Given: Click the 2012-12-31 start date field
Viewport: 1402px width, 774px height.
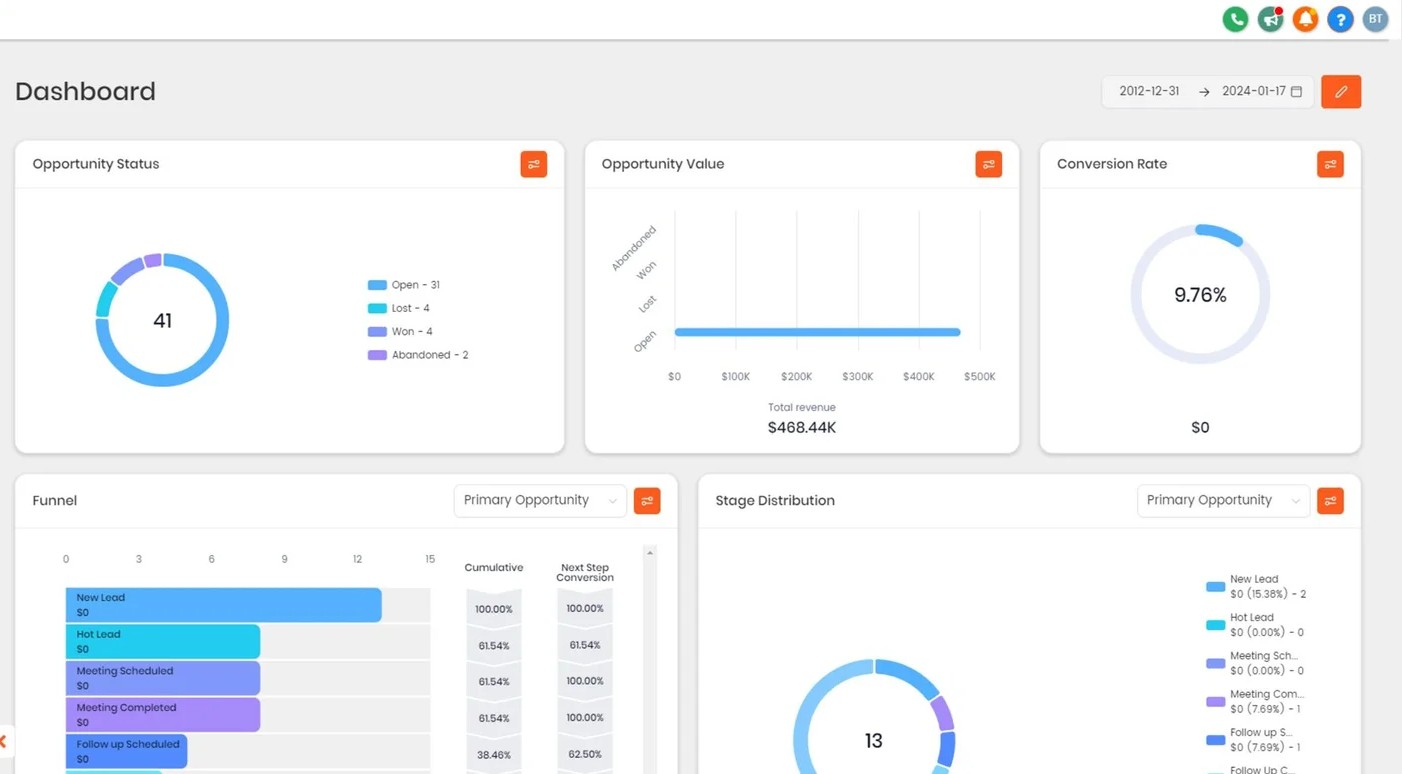Looking at the screenshot, I should [x=1149, y=91].
